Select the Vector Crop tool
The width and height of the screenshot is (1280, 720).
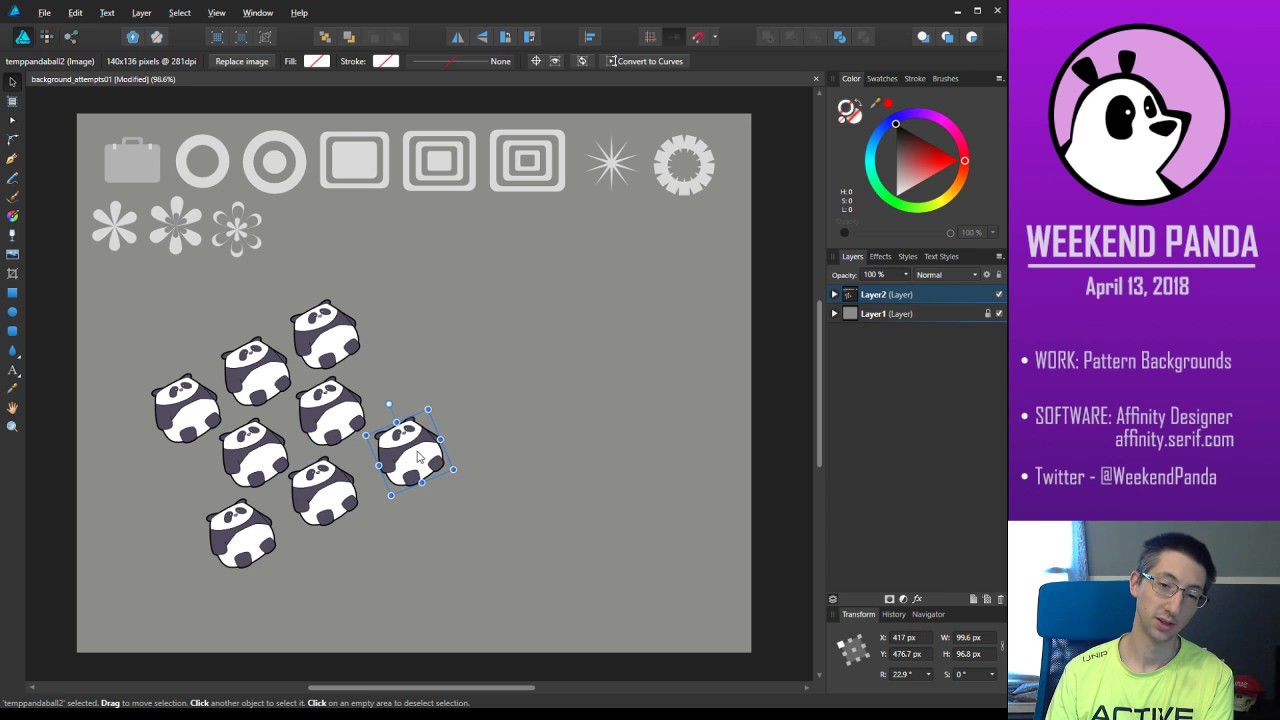pyautogui.click(x=12, y=274)
